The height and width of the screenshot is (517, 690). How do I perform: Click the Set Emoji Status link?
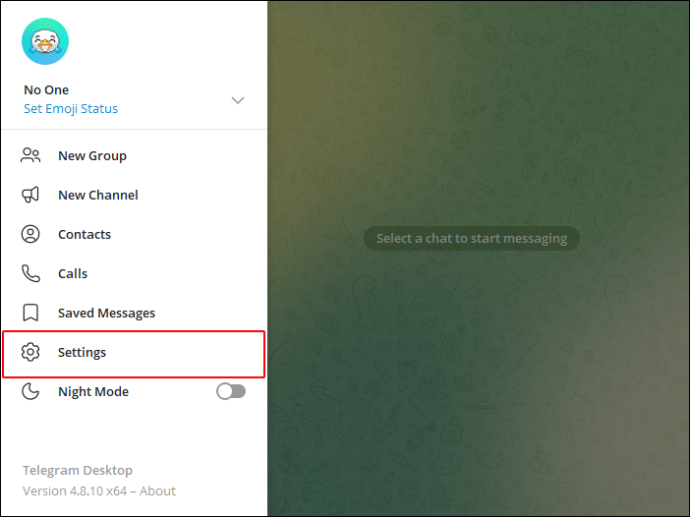pyautogui.click(x=71, y=109)
